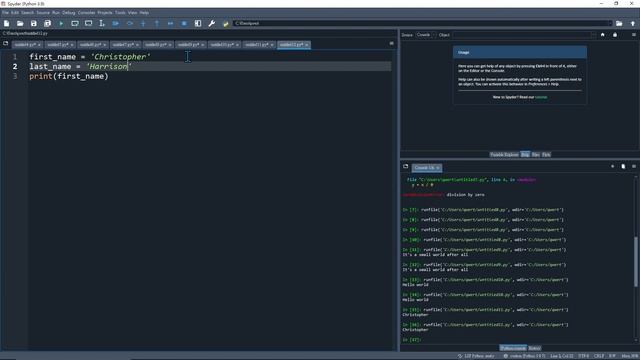Run until function returns in debugger
640x360 pixels.
(157, 24)
